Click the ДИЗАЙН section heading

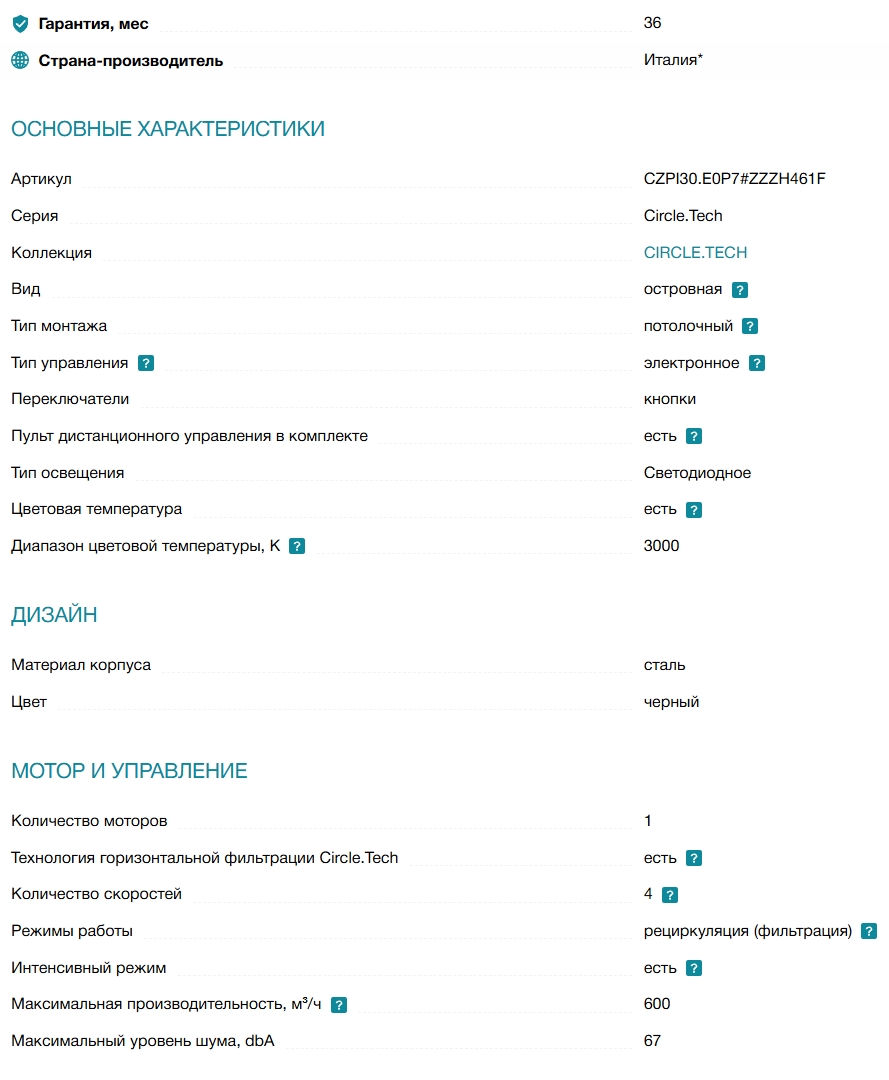click(54, 614)
